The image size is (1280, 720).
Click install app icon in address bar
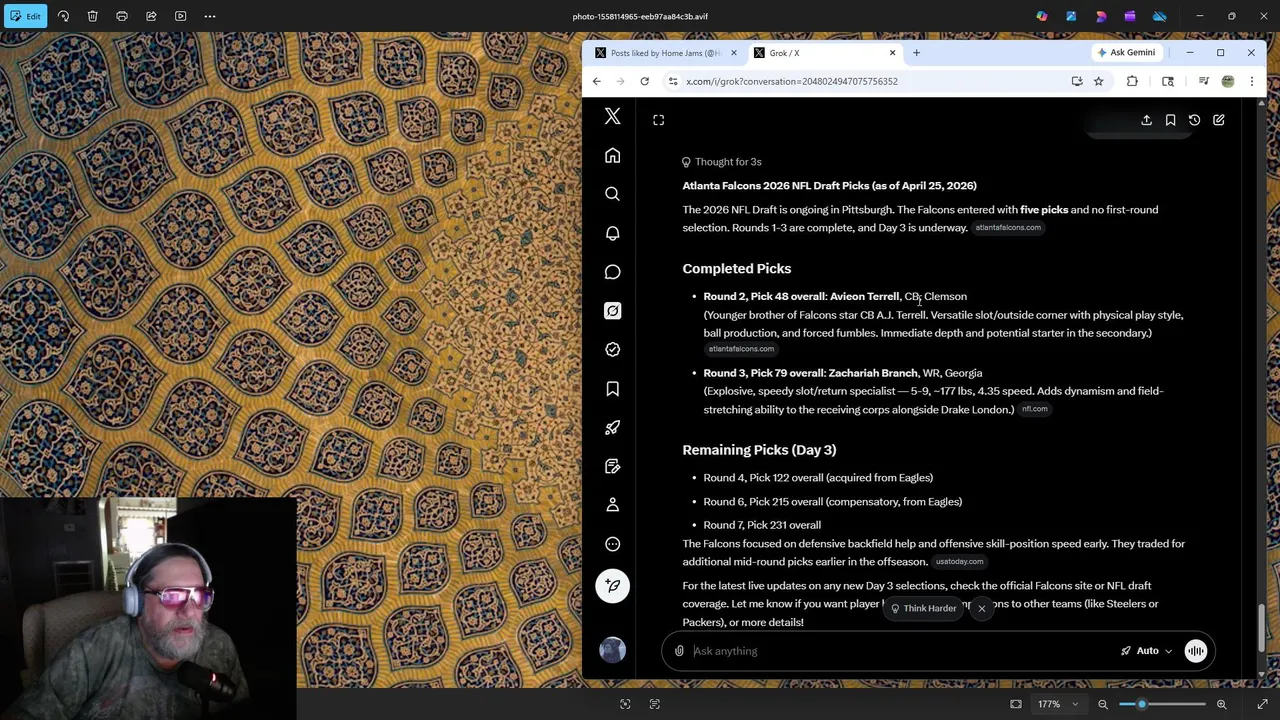1077,81
